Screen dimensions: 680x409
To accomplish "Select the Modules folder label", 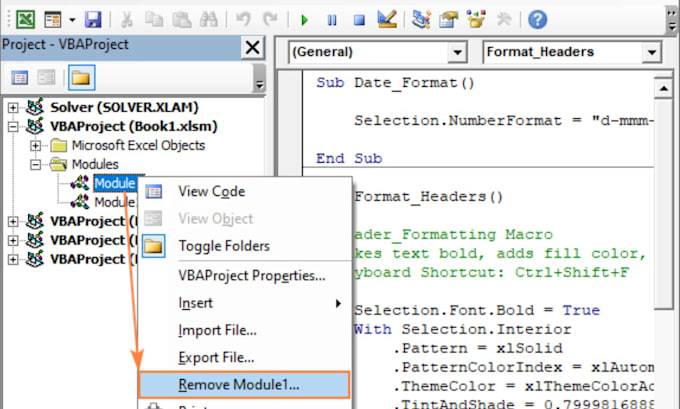I will click(95, 164).
